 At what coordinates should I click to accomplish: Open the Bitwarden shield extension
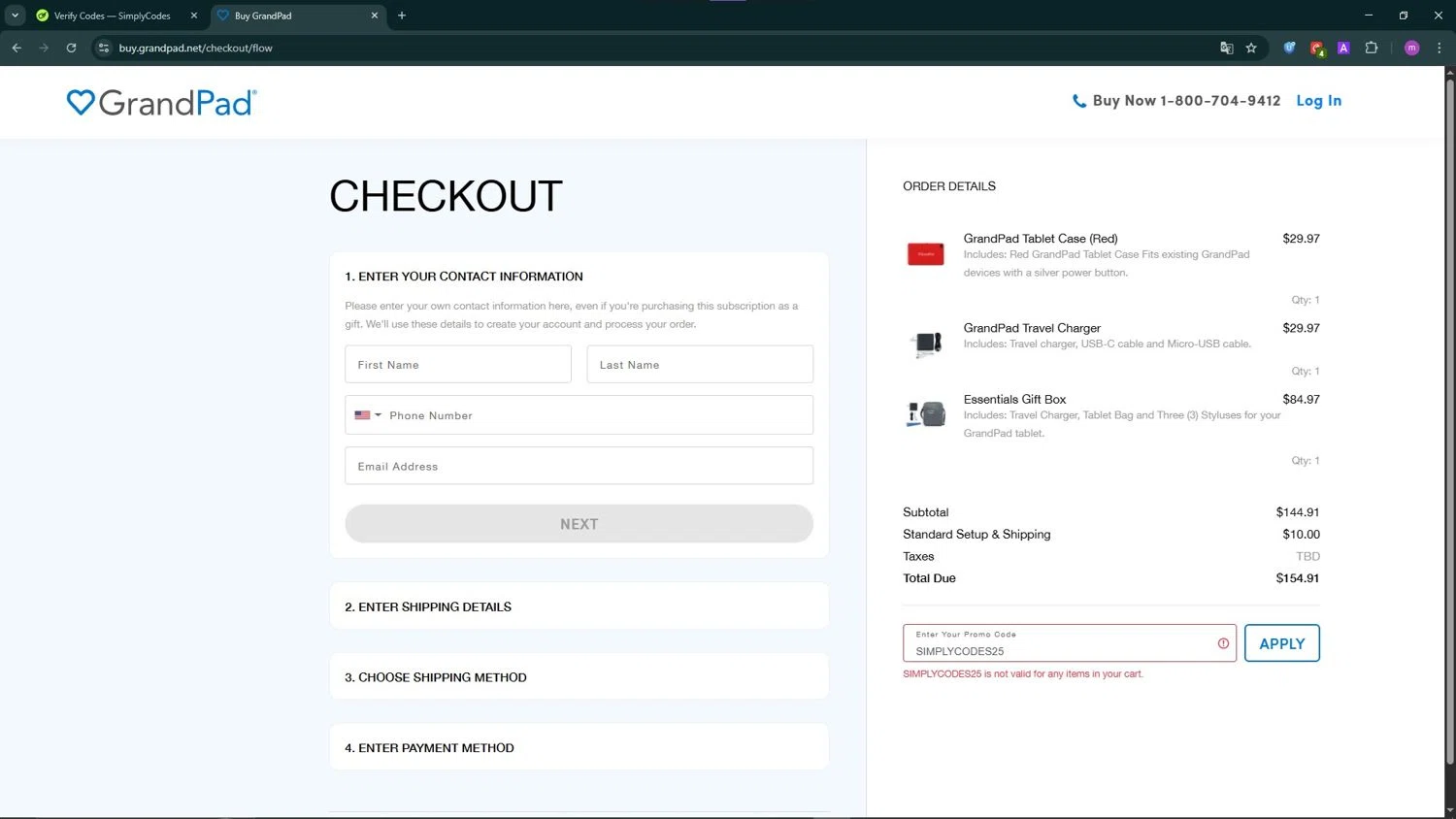click(1289, 48)
